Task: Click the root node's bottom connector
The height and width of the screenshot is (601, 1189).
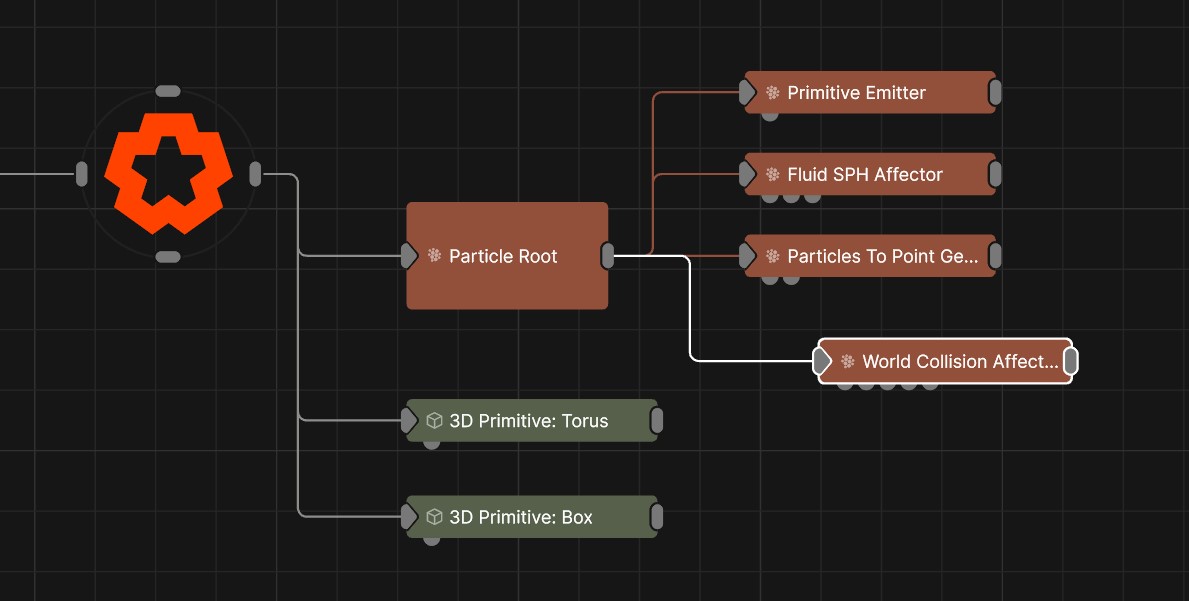Action: tap(168, 257)
